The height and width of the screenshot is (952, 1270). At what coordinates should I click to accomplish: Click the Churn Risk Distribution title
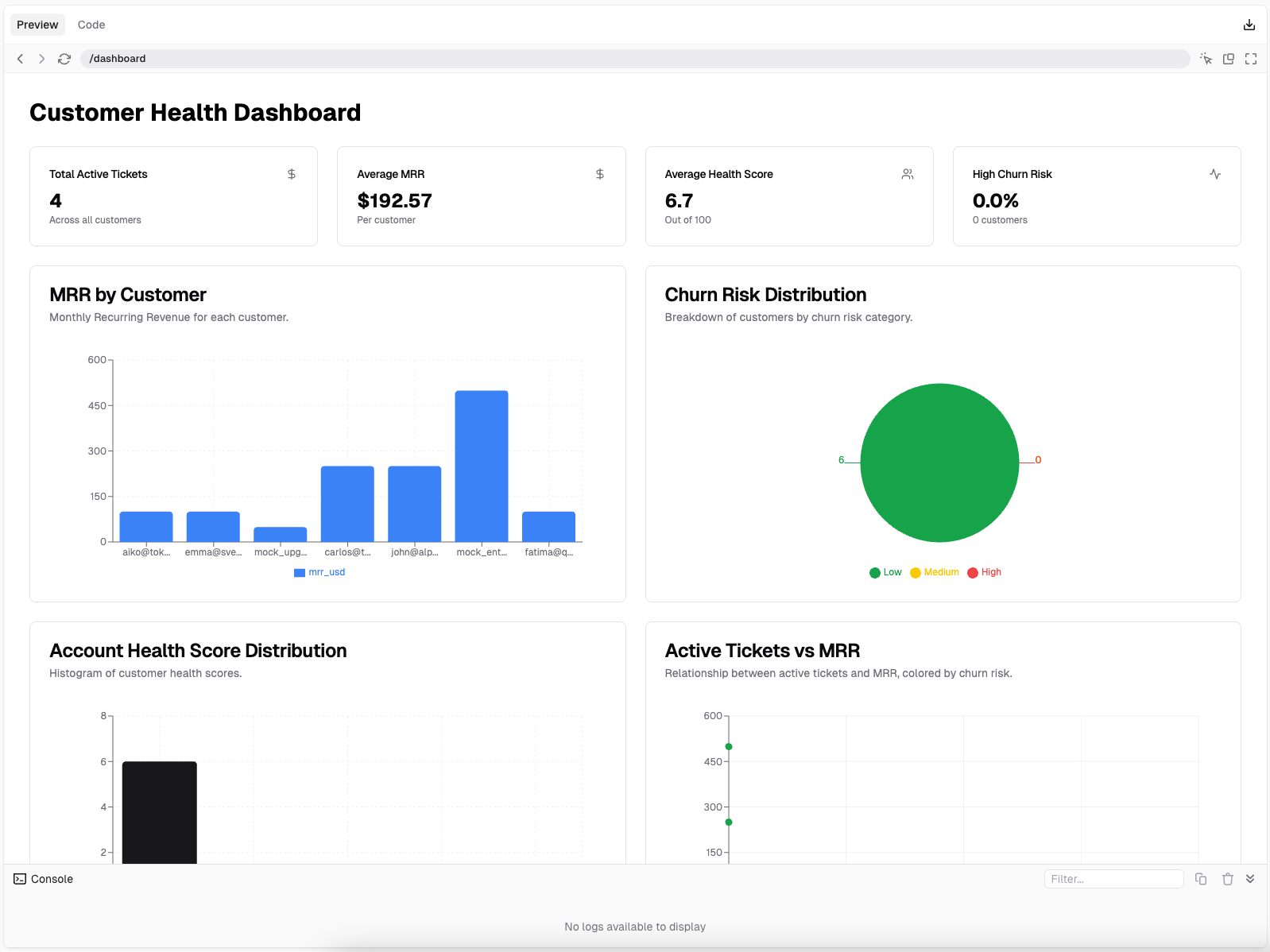point(765,295)
